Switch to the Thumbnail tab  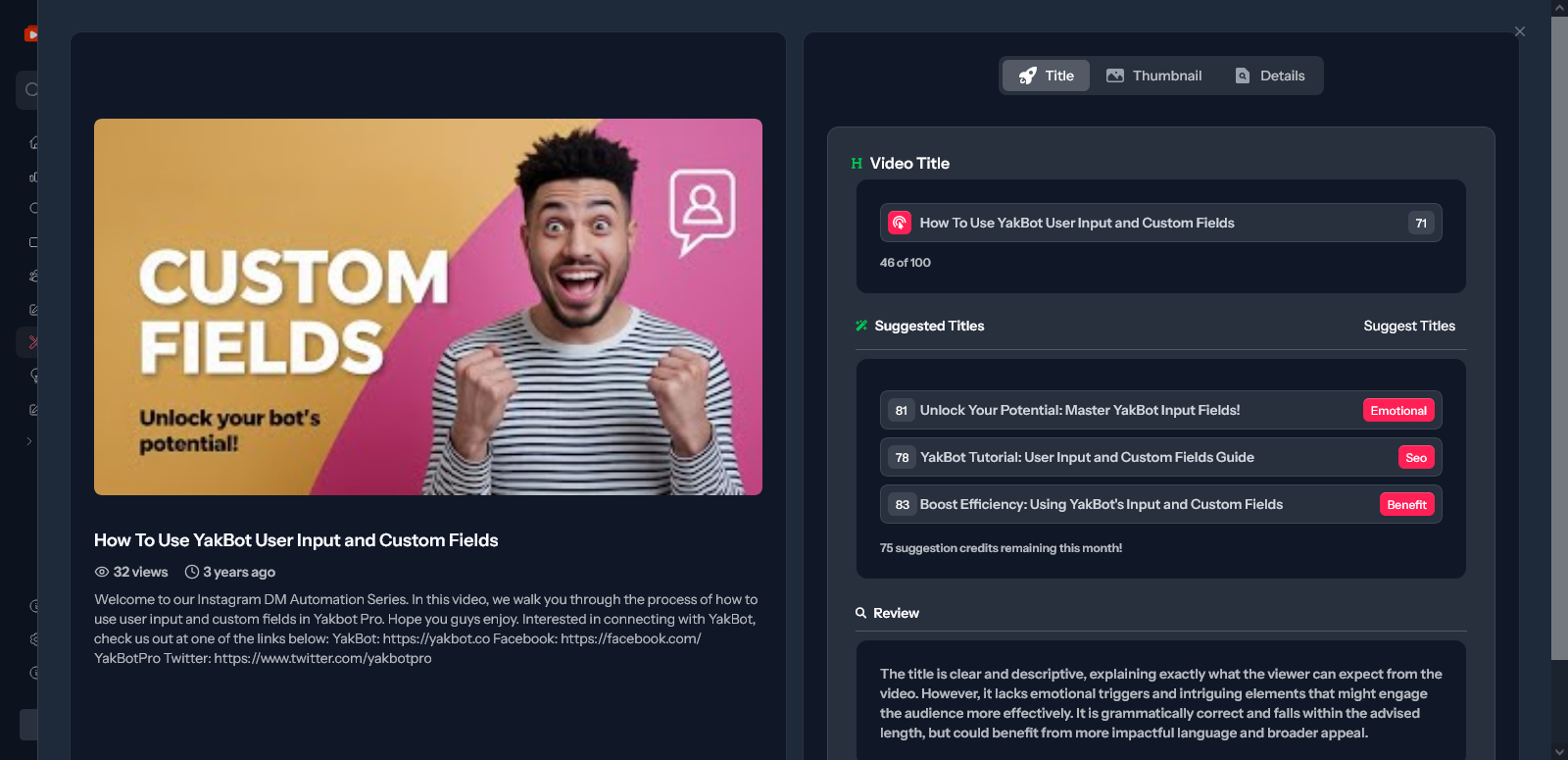click(x=1154, y=76)
